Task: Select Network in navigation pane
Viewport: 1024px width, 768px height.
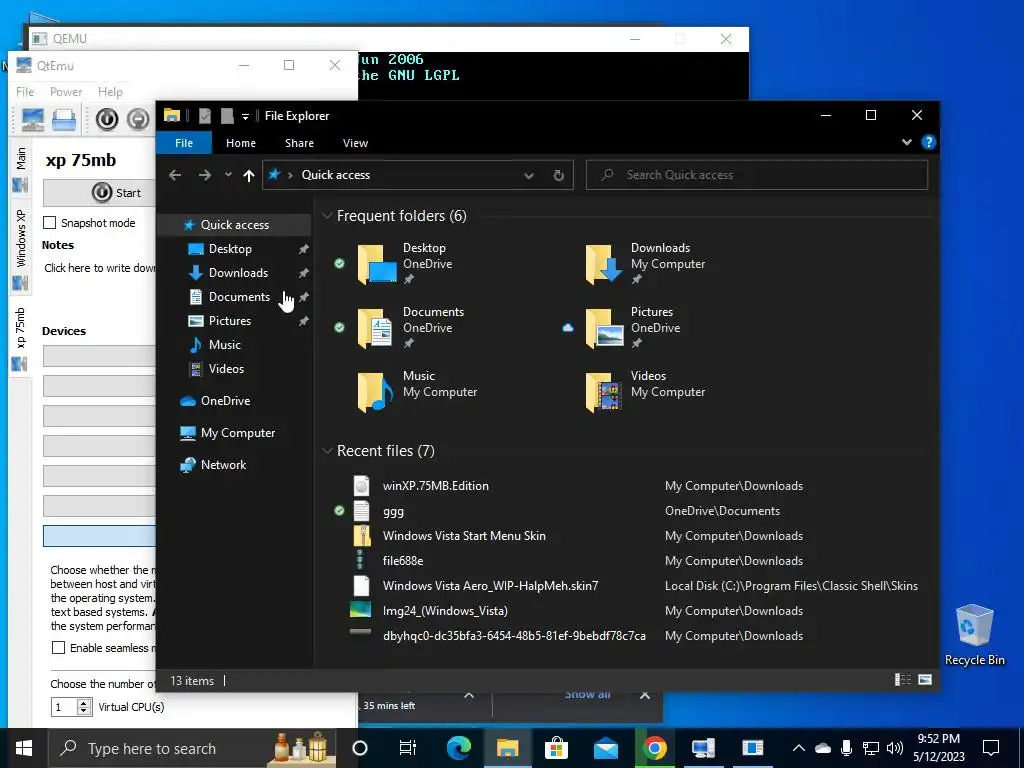Action: coord(223,464)
